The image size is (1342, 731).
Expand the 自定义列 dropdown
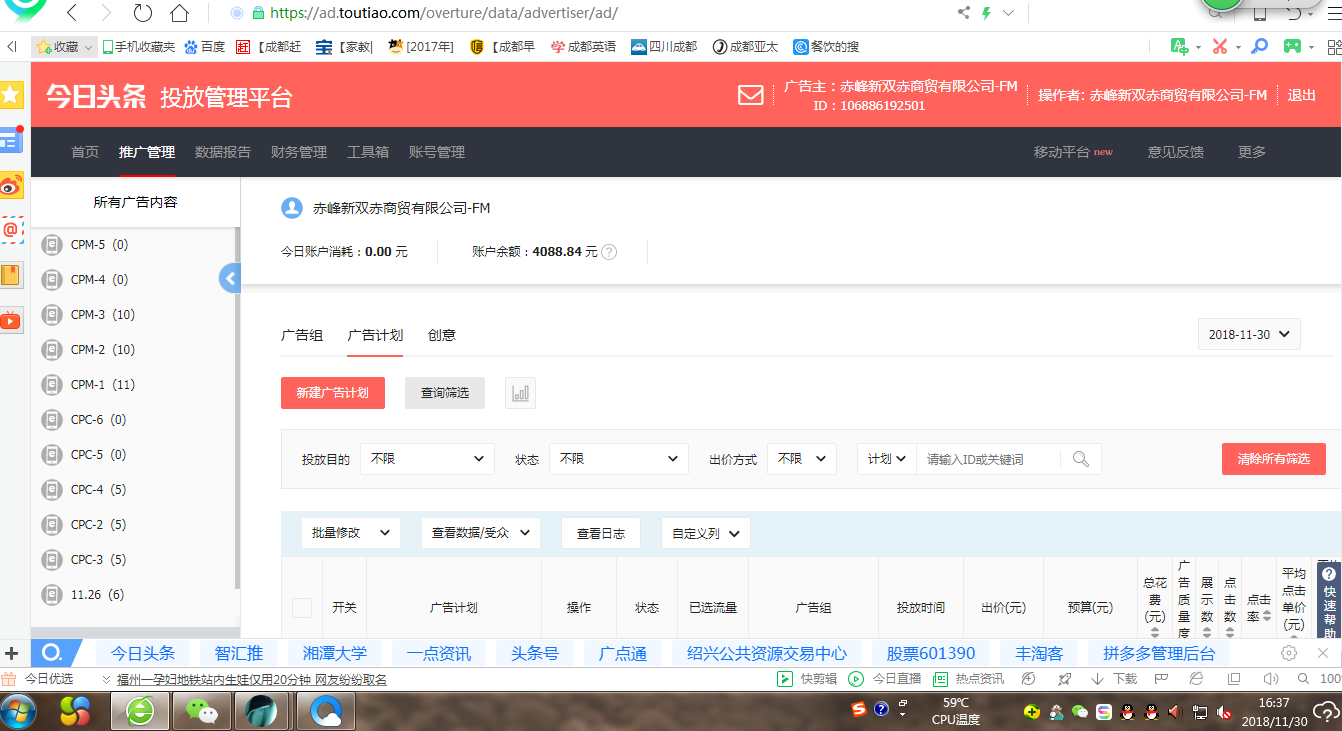click(x=706, y=533)
